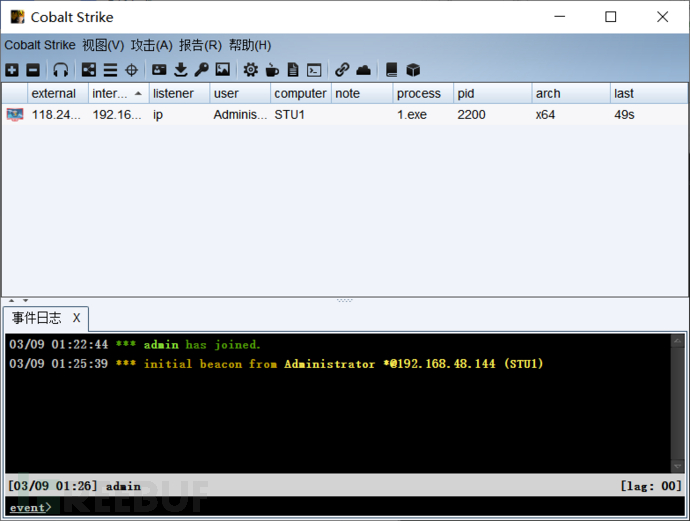This screenshot has width=690, height=521.
Task: Open the 攻击(A) menu
Action: tap(151, 45)
